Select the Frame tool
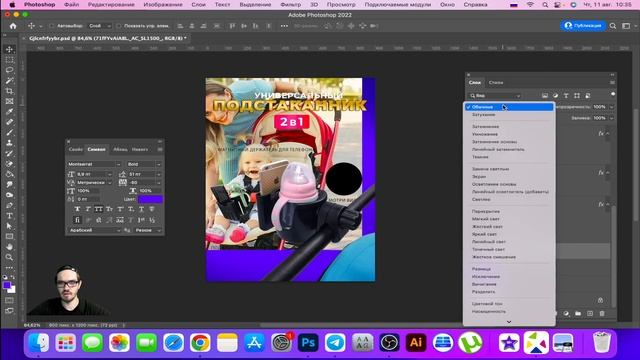 click(x=9, y=101)
